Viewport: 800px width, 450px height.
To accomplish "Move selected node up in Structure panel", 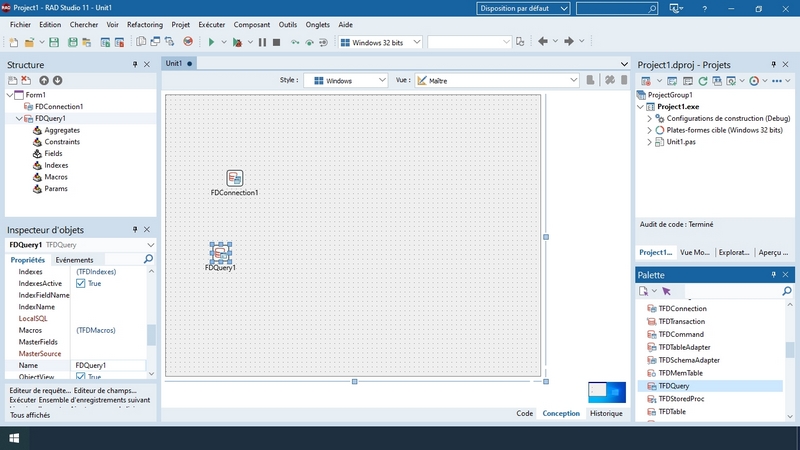I will [x=43, y=80].
